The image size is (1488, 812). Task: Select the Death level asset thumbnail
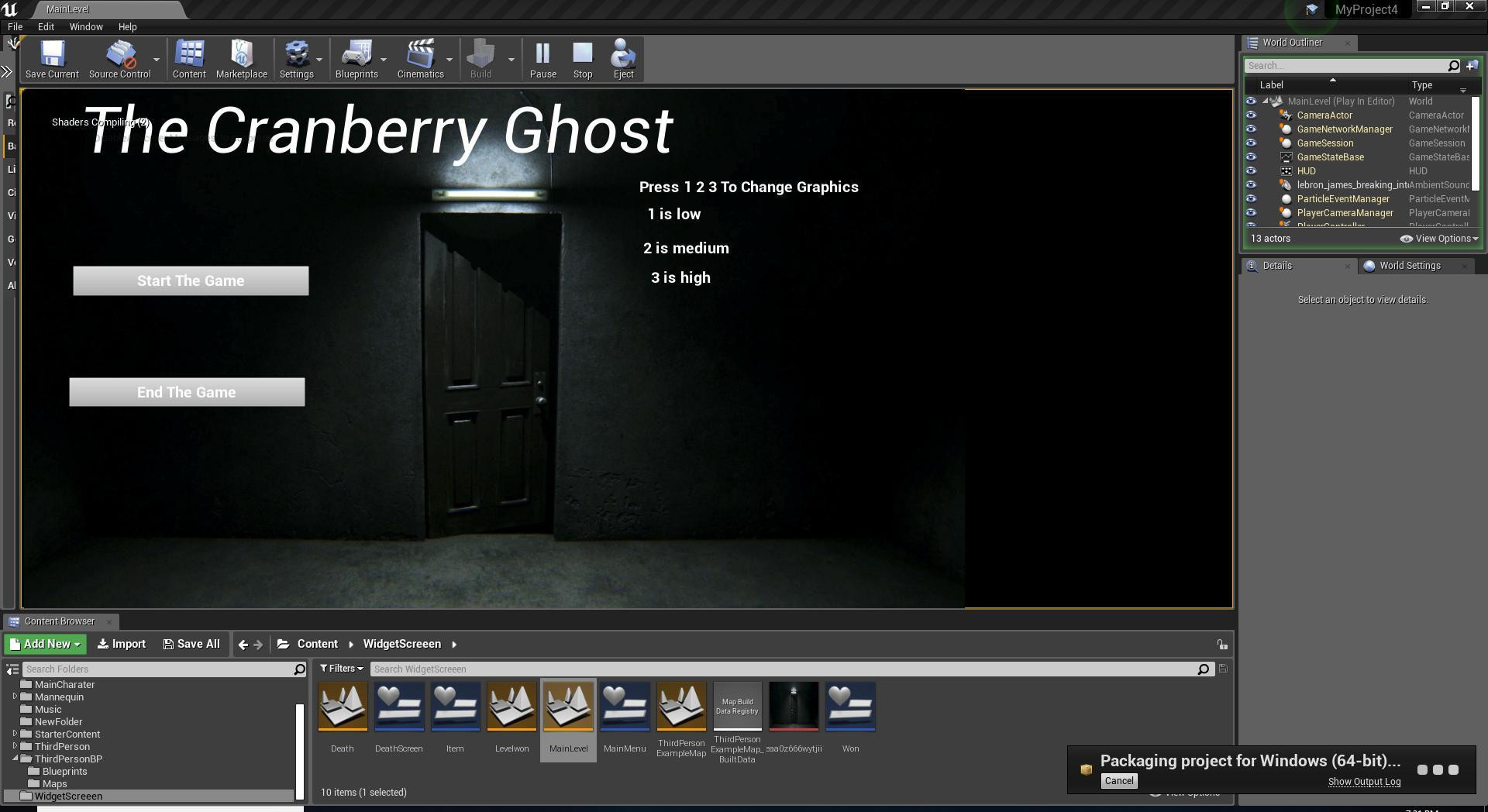343,706
